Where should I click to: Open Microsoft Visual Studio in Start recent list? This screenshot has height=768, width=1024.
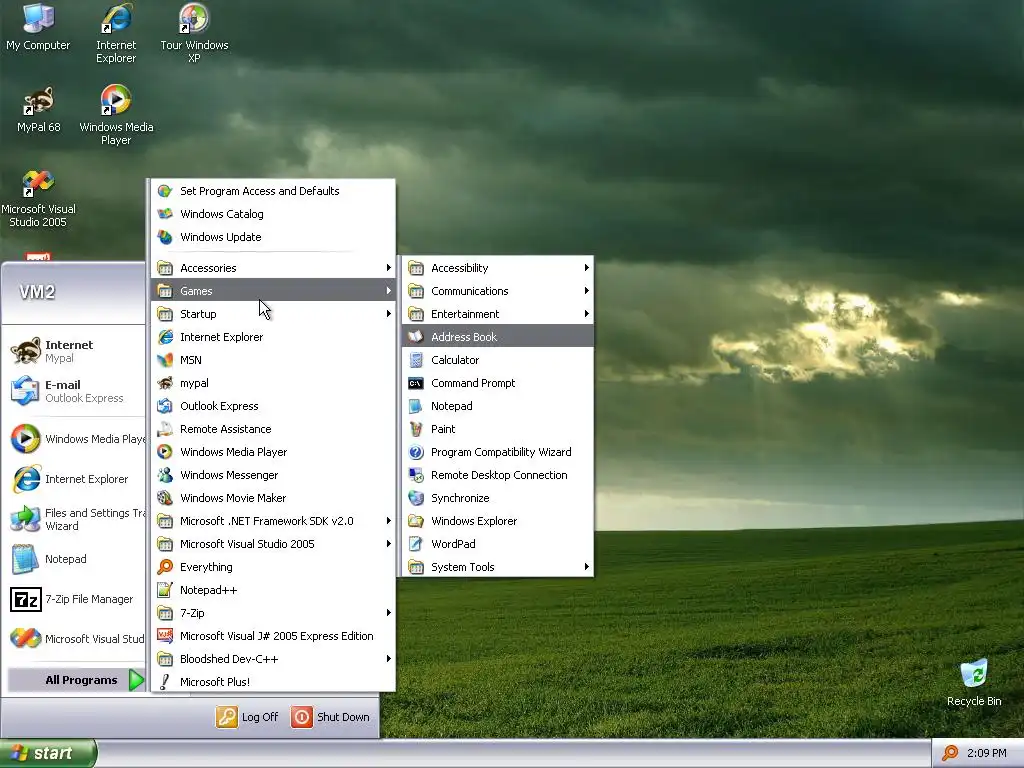coord(74,639)
